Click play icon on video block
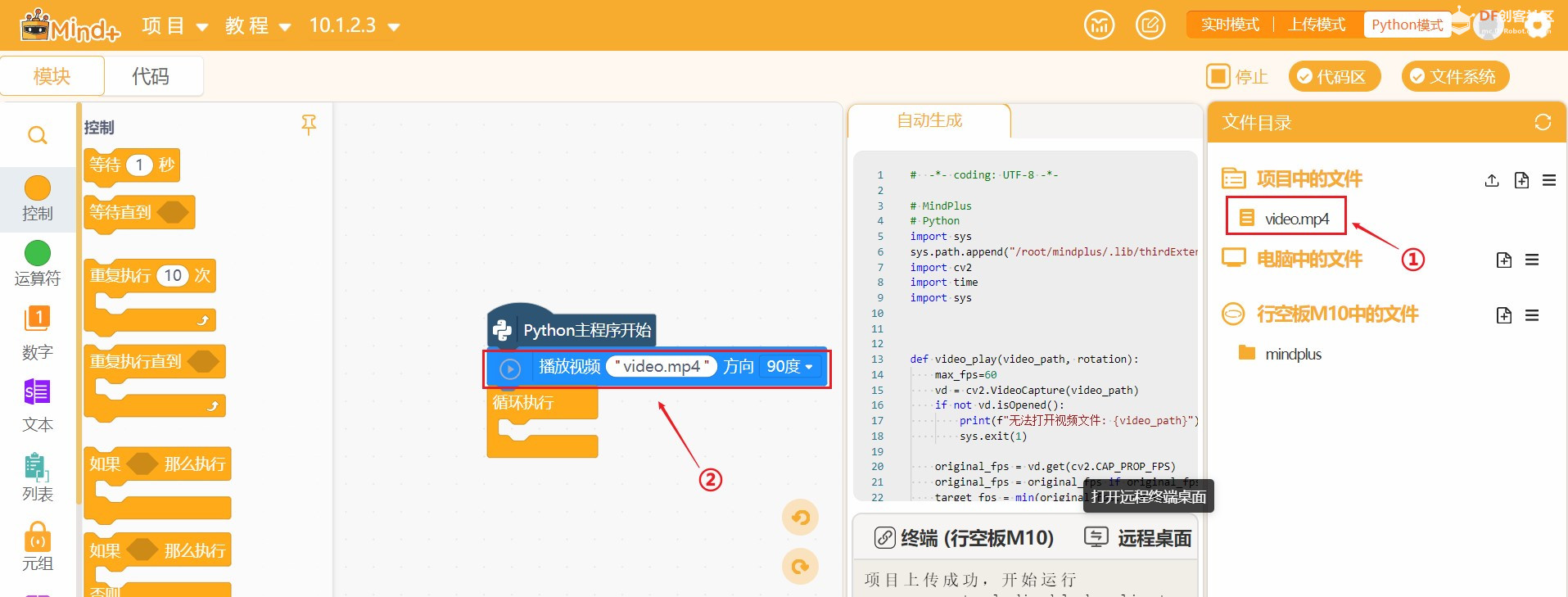The image size is (1568, 597). tap(510, 369)
